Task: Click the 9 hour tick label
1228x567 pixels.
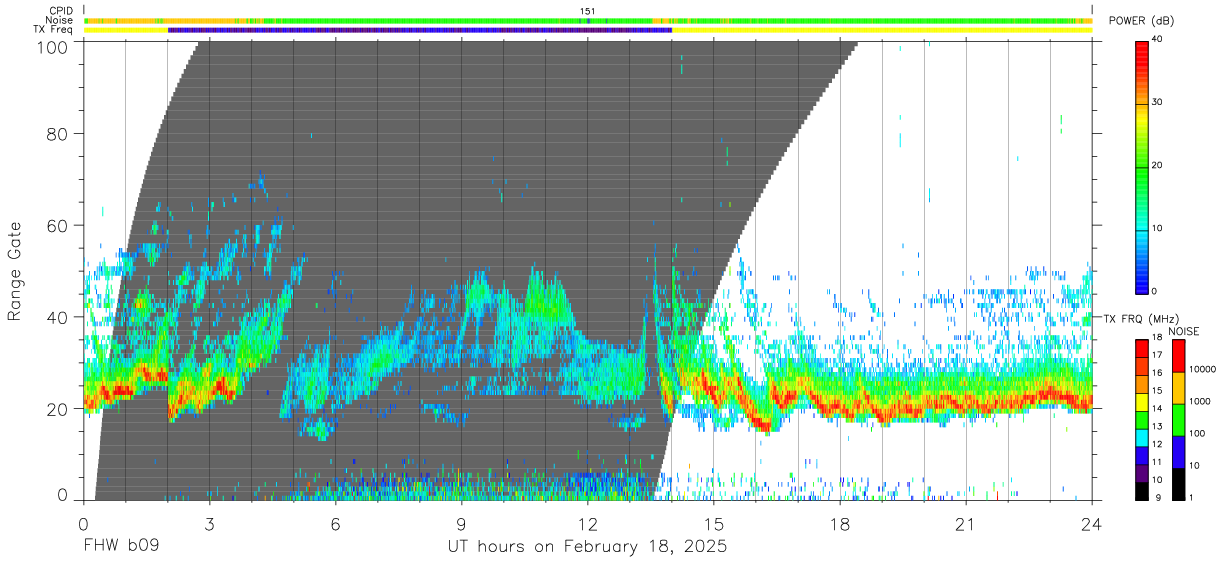Action: (x=461, y=524)
